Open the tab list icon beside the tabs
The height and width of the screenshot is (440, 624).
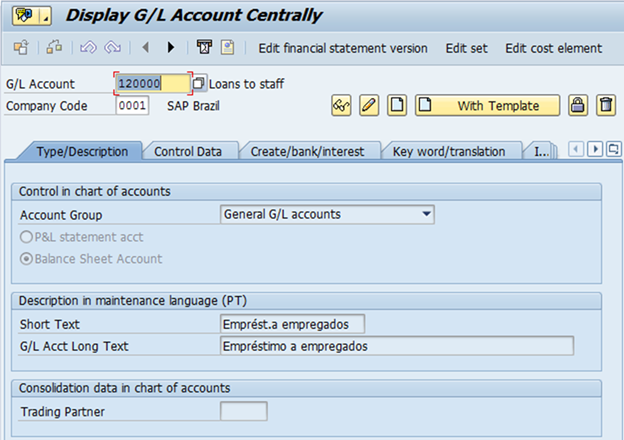[x=613, y=150]
